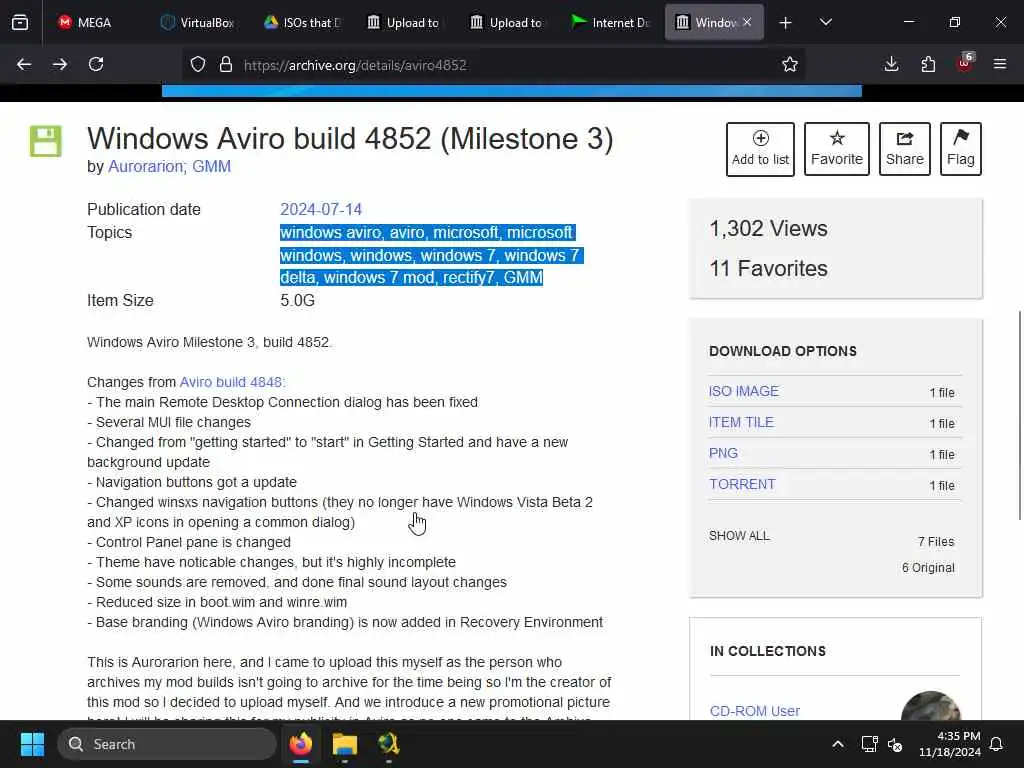Open tracking protection shield icon
The image size is (1024, 768).
(198, 65)
